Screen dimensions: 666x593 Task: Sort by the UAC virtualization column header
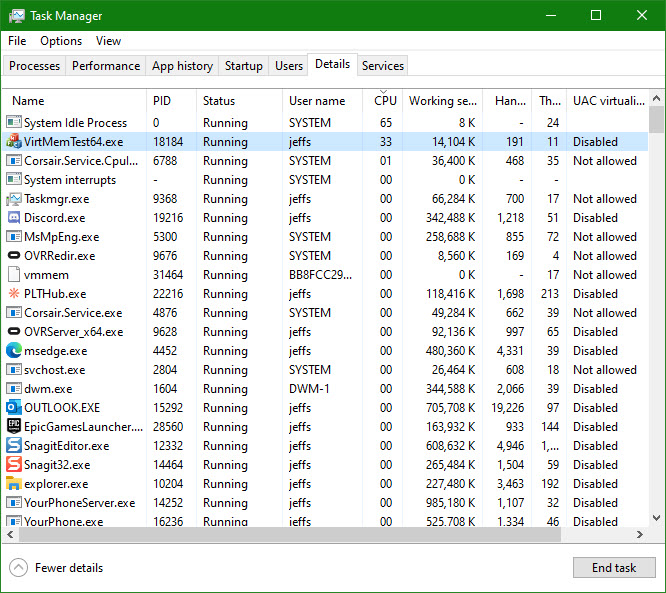coord(608,101)
